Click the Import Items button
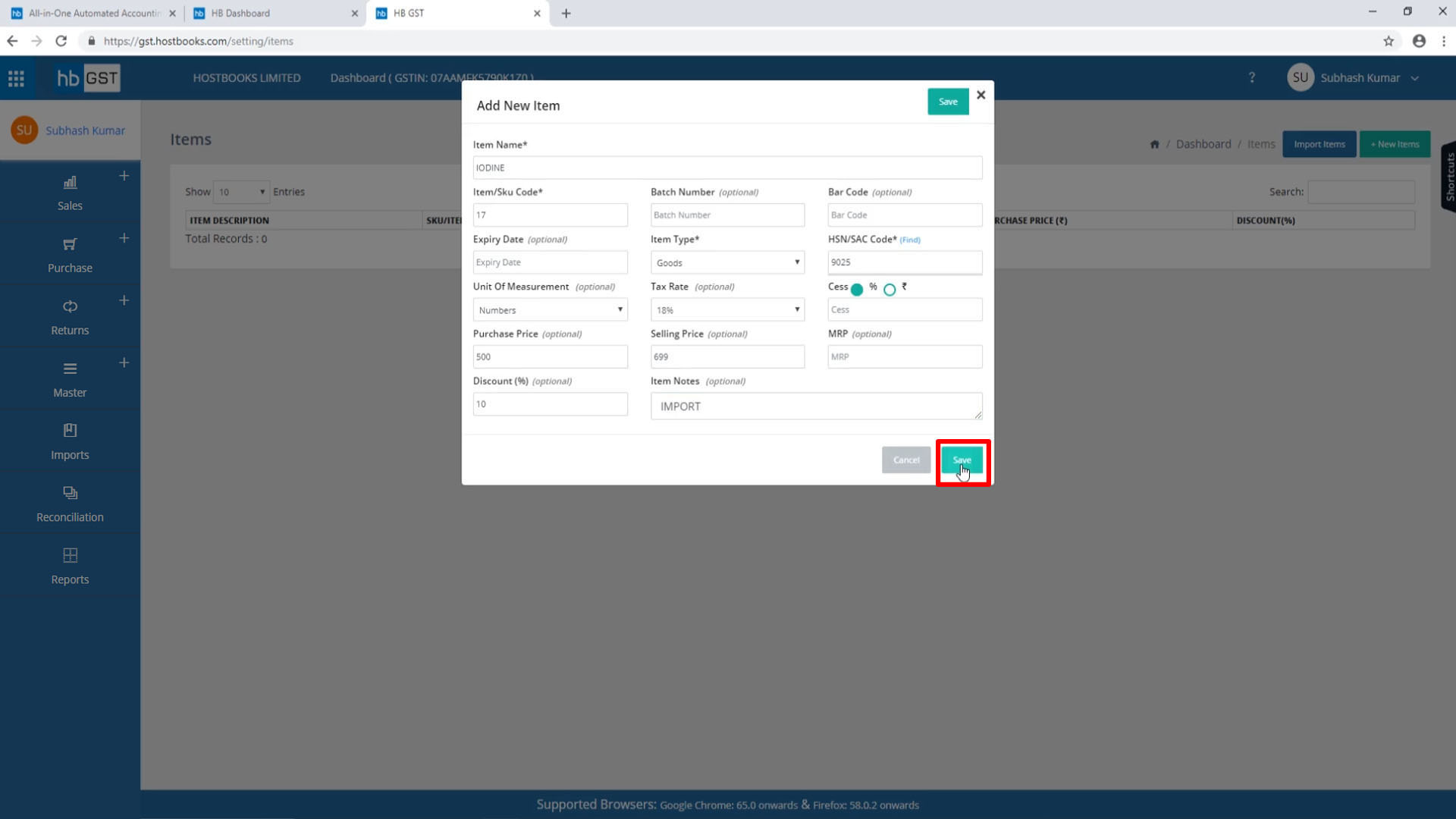The image size is (1456, 819). [x=1320, y=143]
